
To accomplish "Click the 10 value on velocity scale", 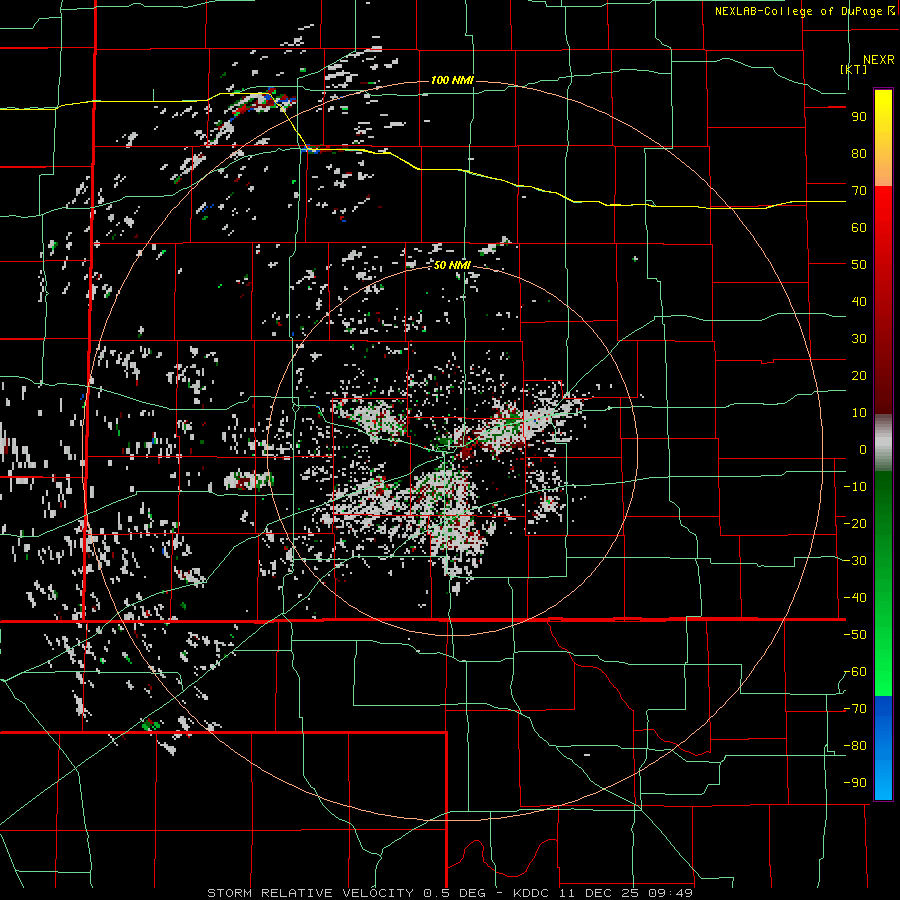I will [x=859, y=413].
